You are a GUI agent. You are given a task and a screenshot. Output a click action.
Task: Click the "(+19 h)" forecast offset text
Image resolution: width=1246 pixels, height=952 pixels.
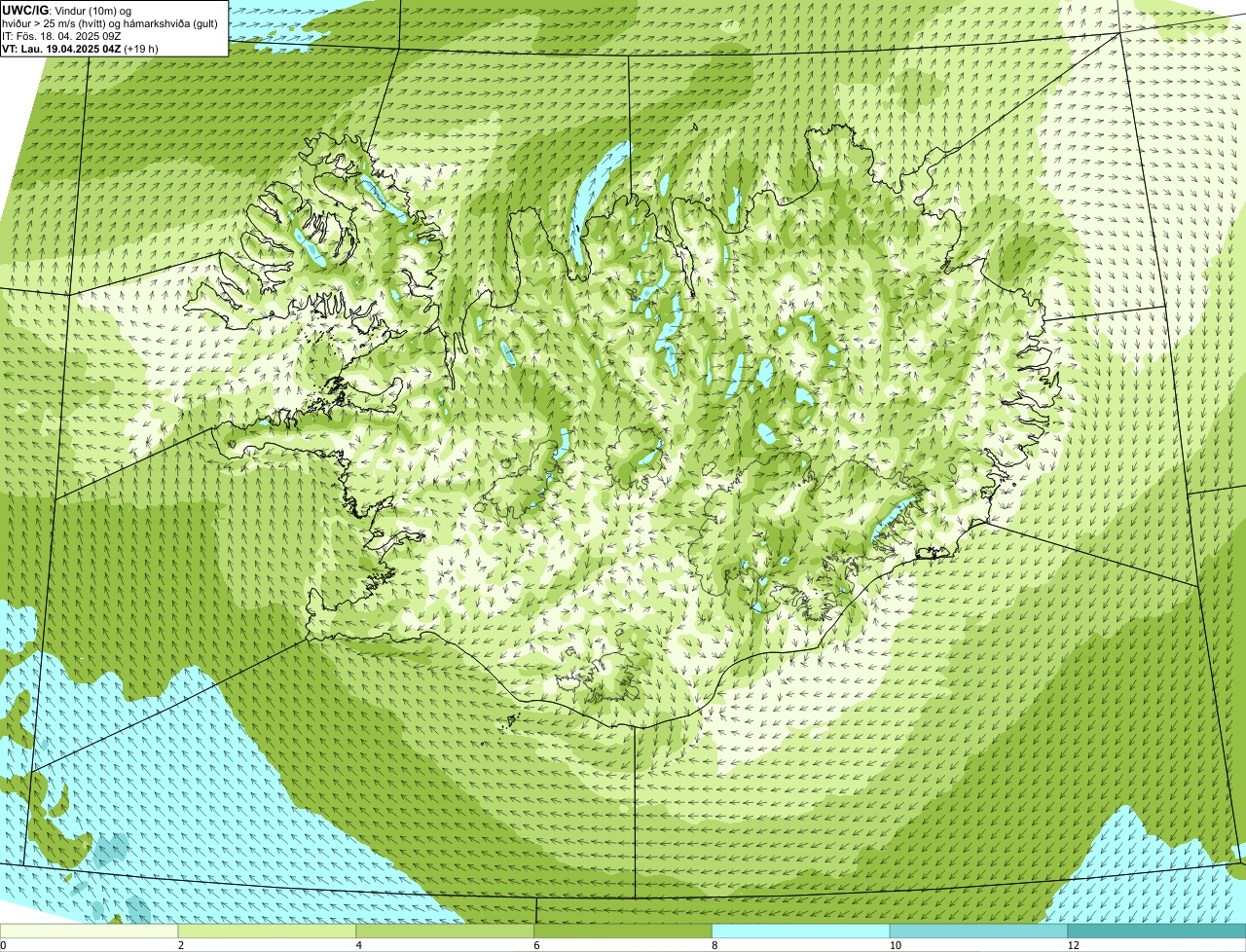click(x=141, y=48)
